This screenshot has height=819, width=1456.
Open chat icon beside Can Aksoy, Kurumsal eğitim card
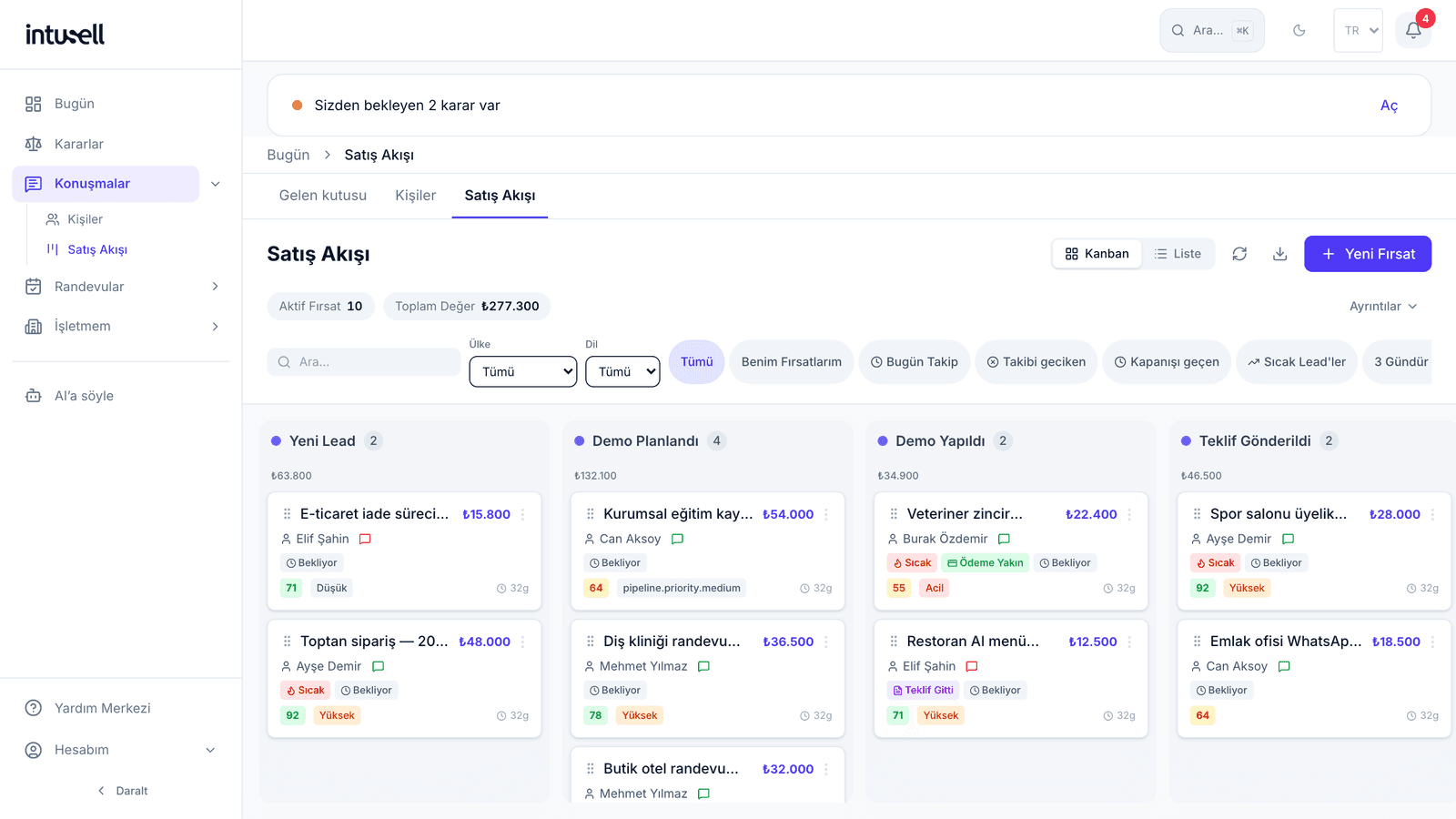pos(677,539)
